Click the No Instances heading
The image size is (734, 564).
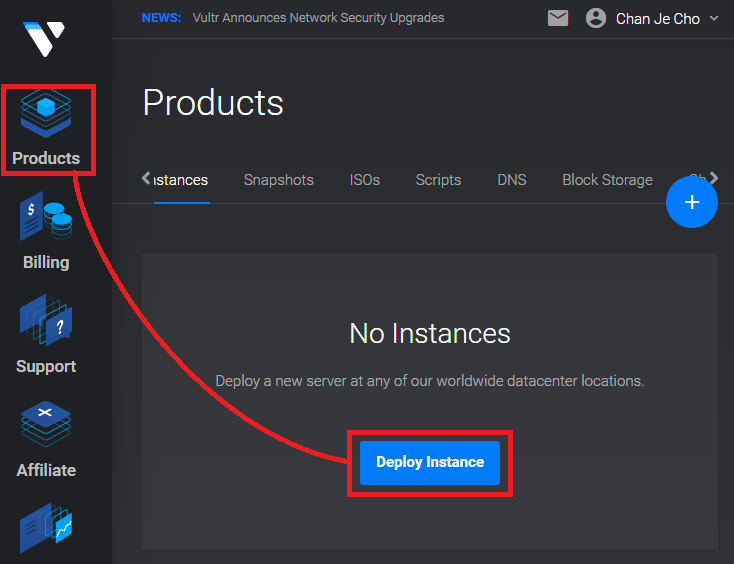[x=430, y=334]
